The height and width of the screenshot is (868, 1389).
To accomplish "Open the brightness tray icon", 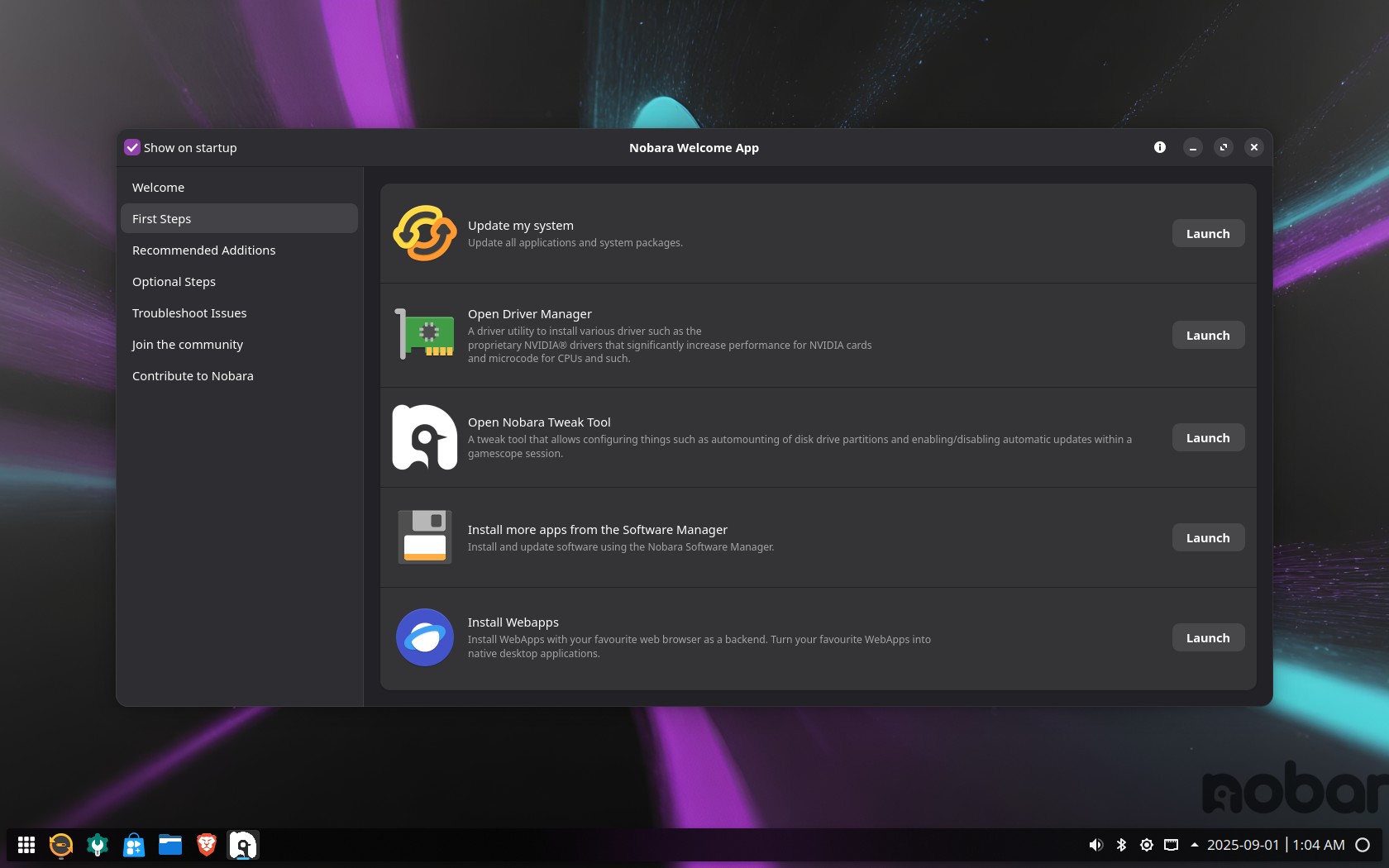I will (x=1147, y=845).
